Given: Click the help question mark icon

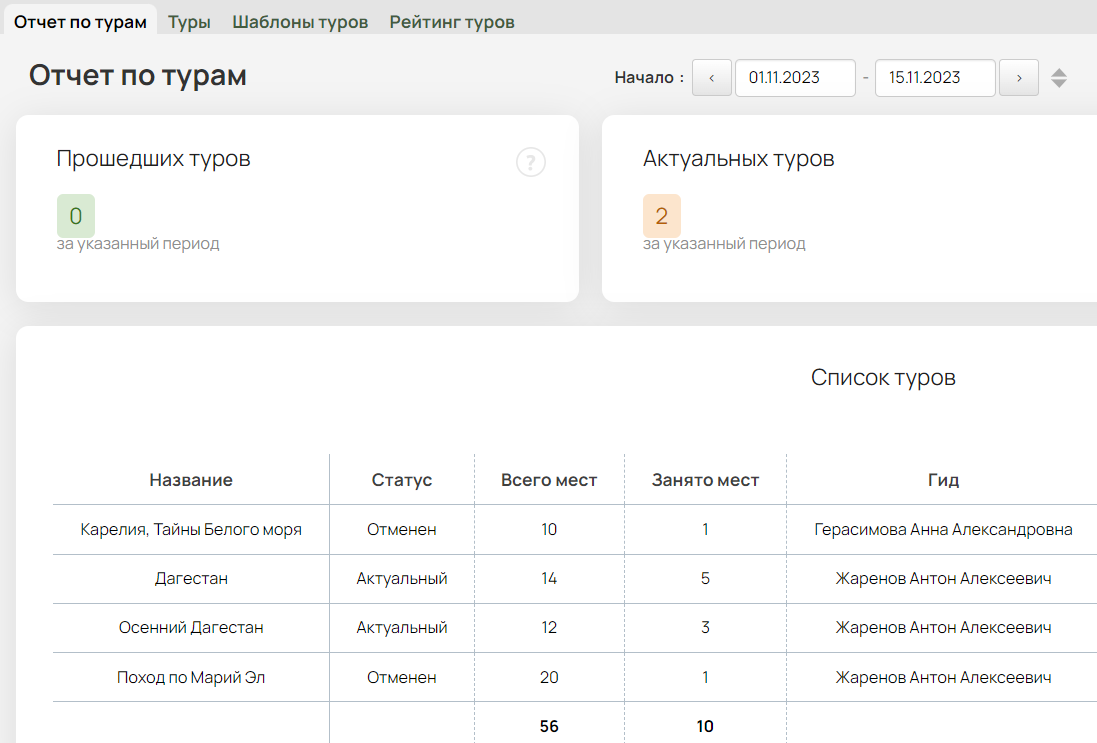Looking at the screenshot, I should pyautogui.click(x=531, y=162).
